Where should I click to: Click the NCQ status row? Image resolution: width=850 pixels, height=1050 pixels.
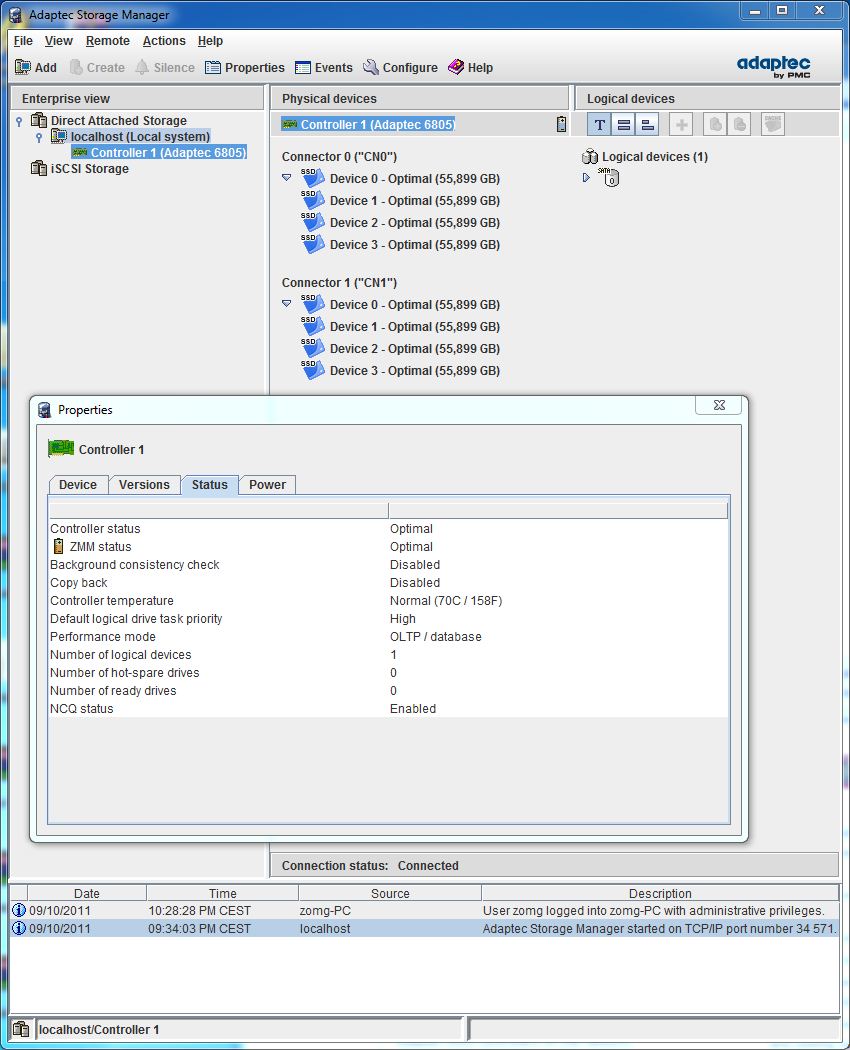point(388,708)
